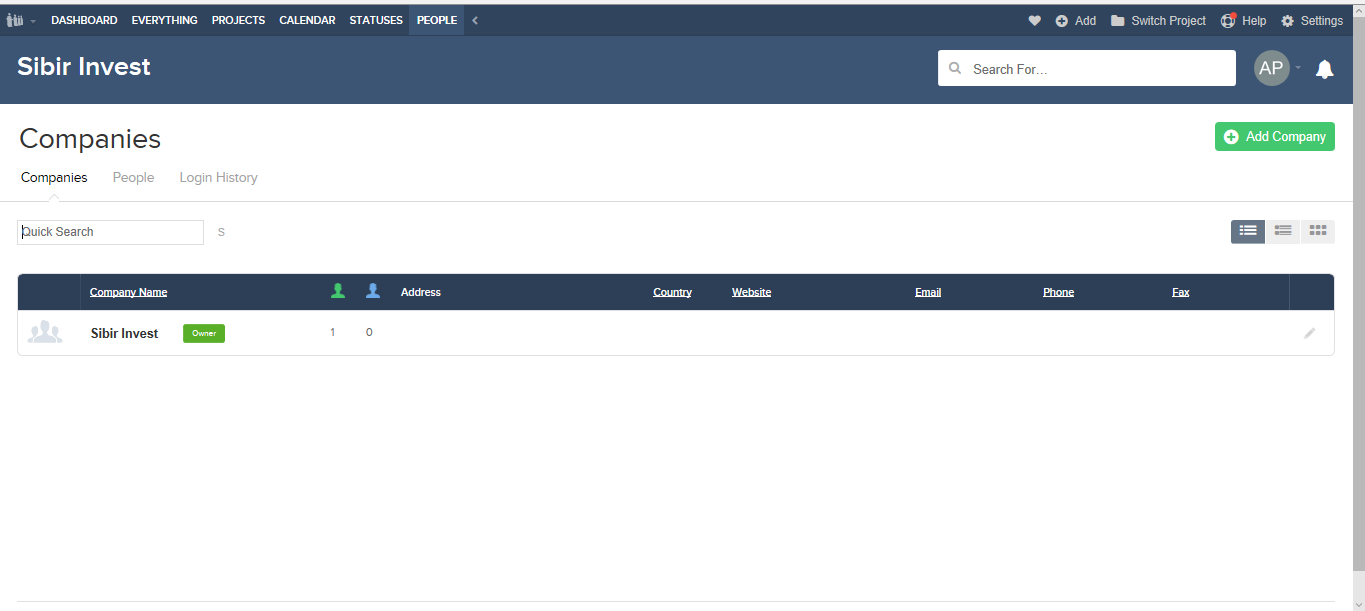Click the Search For input field
Image resolution: width=1365 pixels, height=611 pixels.
[x=1087, y=68]
